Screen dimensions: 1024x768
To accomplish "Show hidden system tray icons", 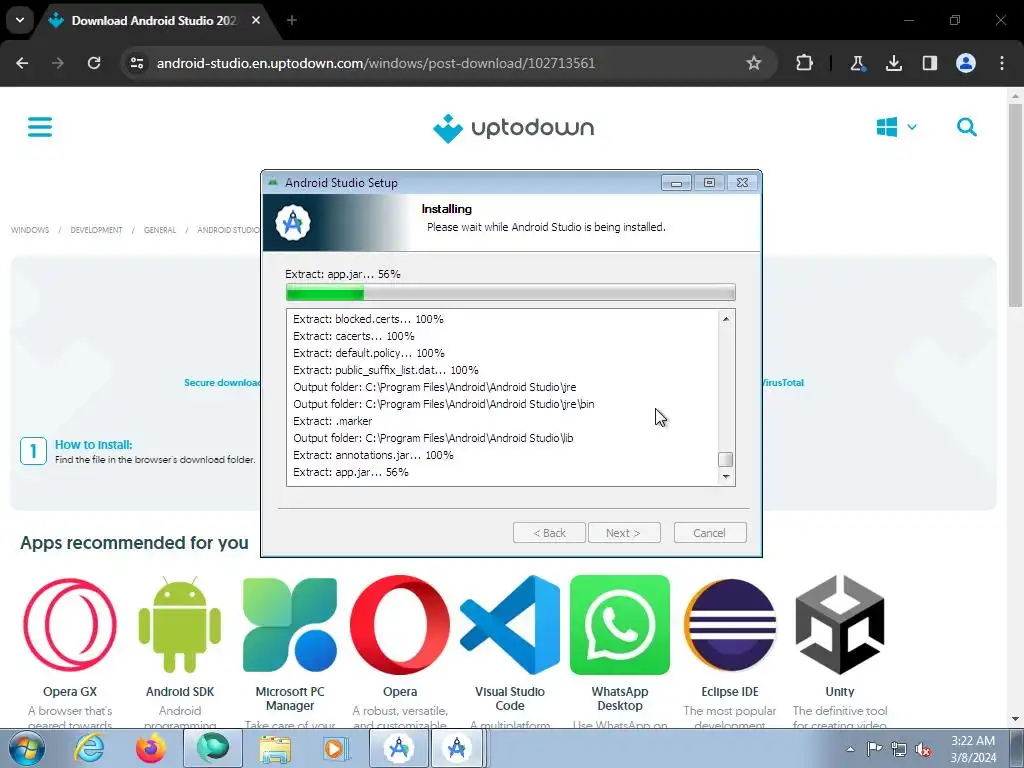I will coord(850,749).
